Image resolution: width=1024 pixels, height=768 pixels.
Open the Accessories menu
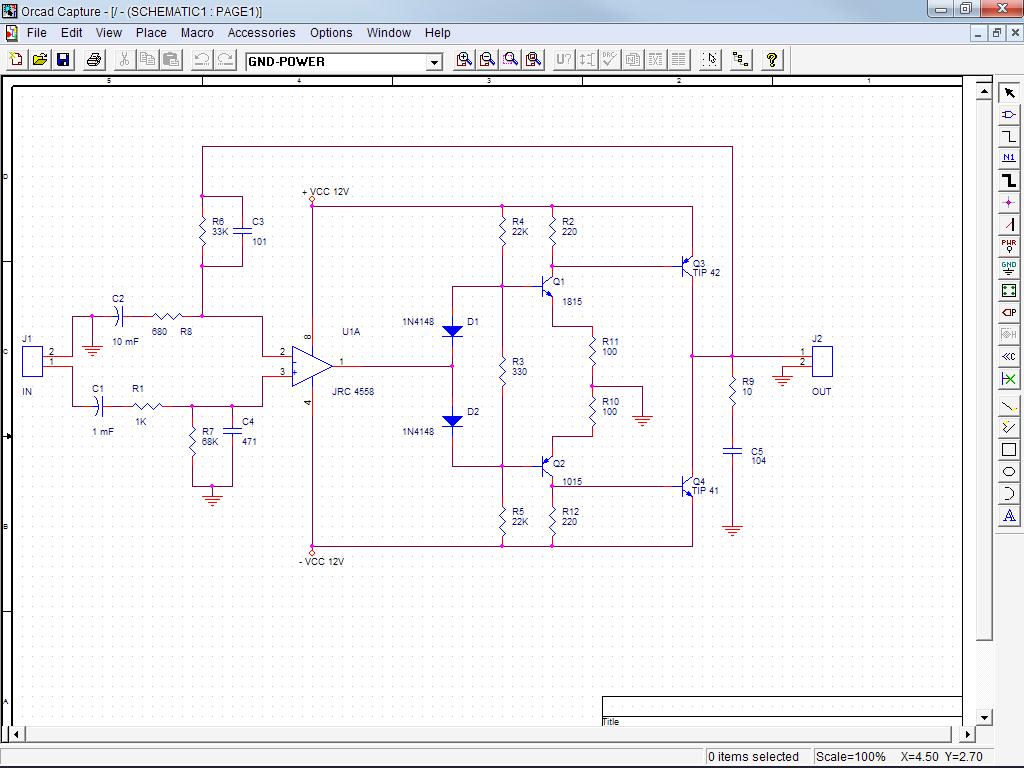[x=261, y=33]
